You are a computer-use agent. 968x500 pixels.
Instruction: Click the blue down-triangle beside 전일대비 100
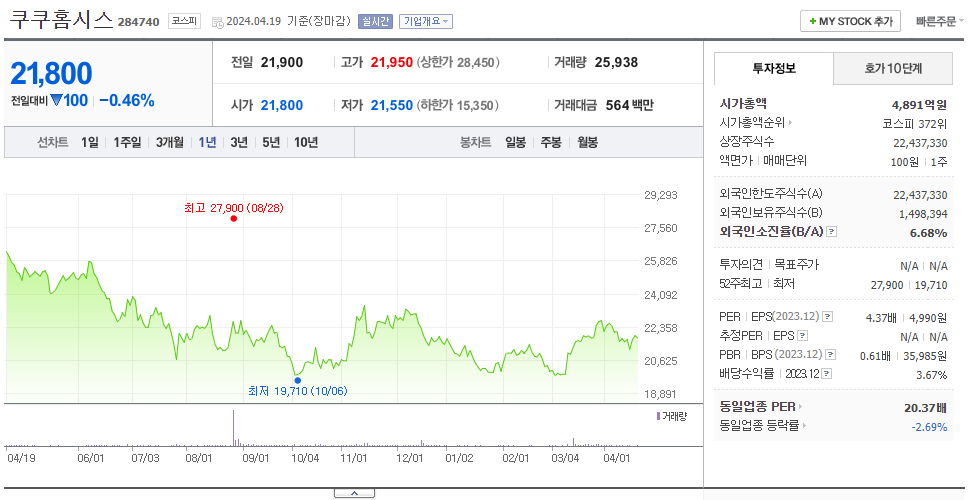57,100
